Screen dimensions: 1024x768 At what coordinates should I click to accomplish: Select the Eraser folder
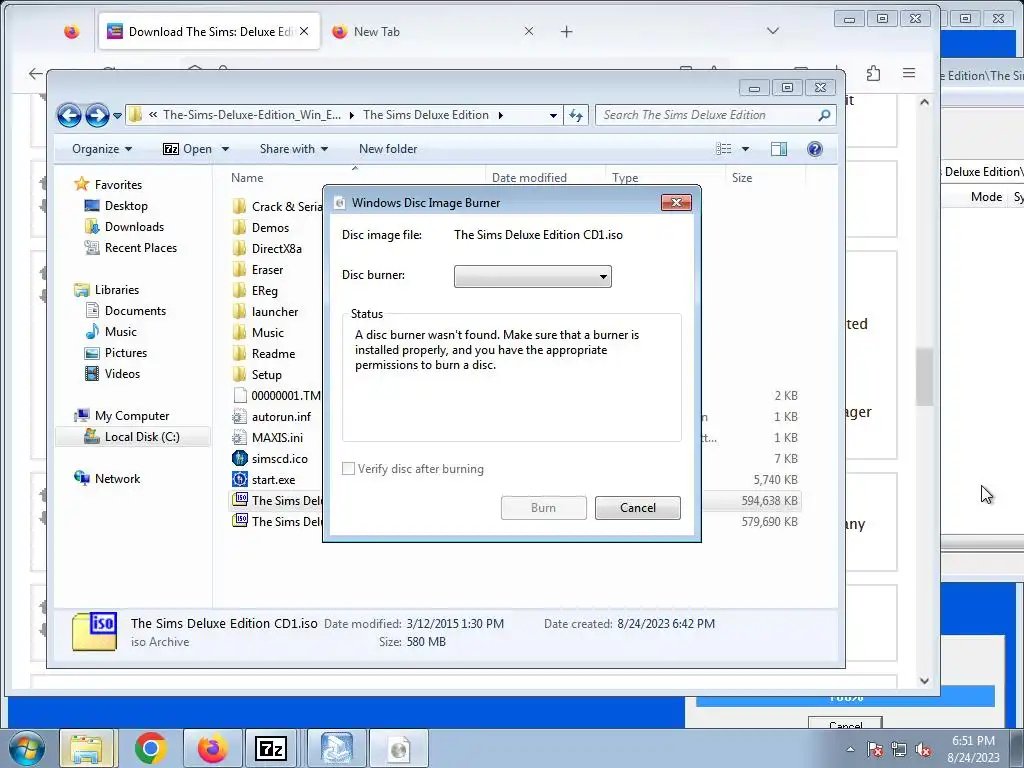[267, 270]
